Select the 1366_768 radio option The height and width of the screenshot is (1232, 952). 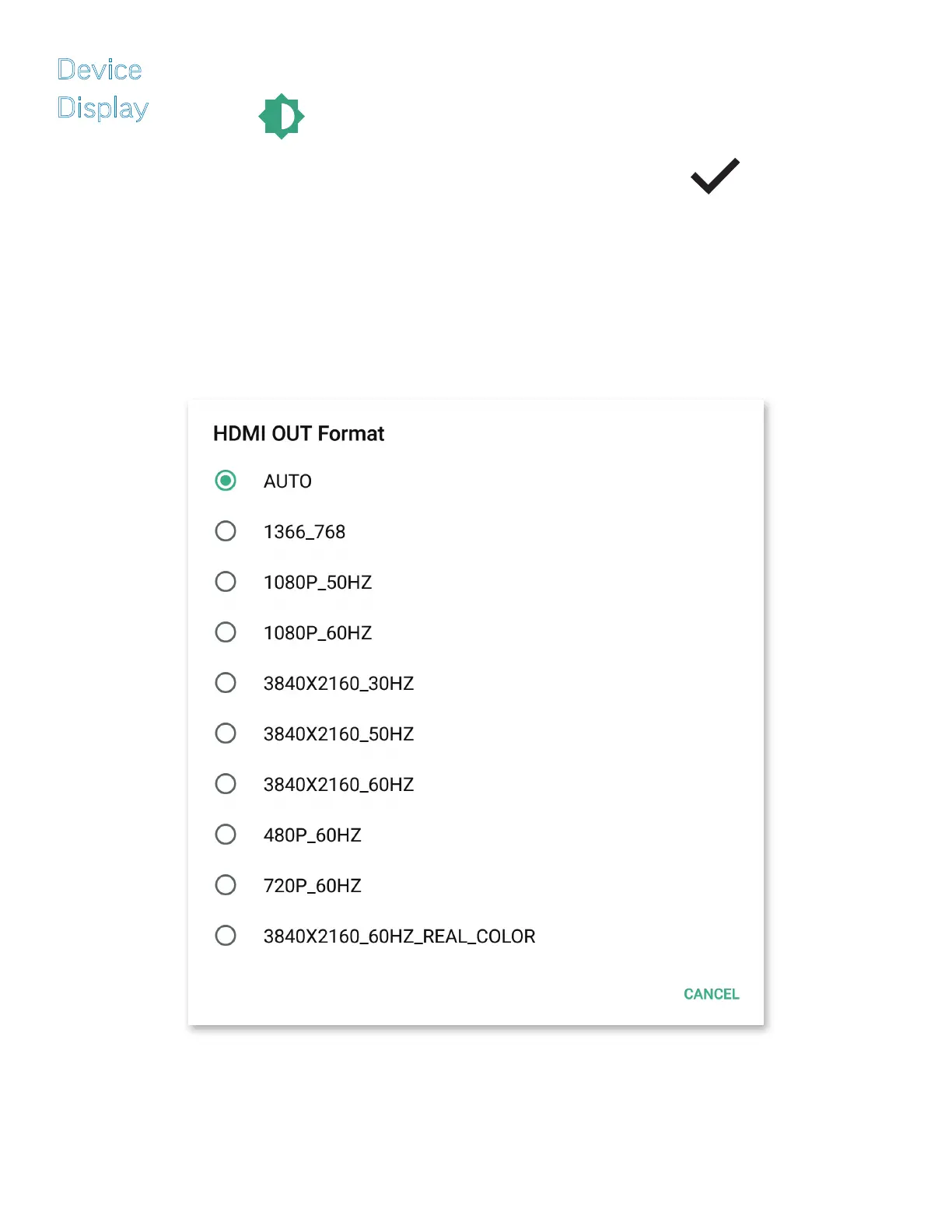click(x=226, y=531)
